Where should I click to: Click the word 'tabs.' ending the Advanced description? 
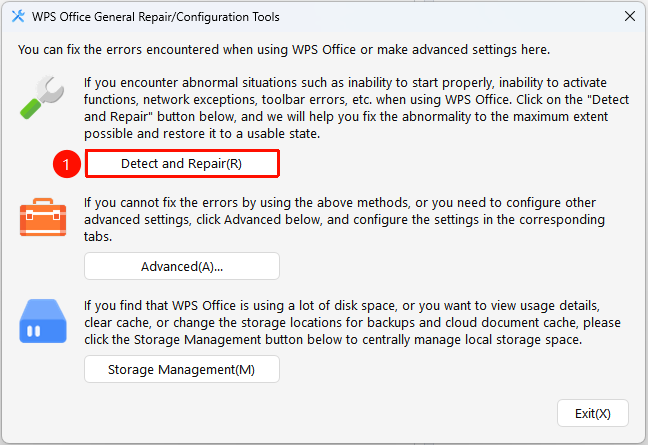coord(98,237)
